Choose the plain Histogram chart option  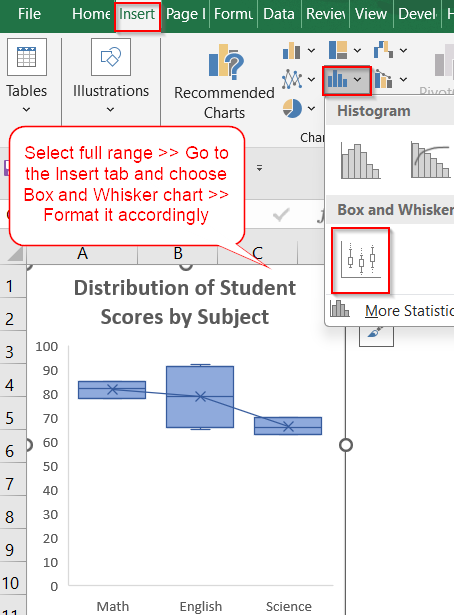361,161
